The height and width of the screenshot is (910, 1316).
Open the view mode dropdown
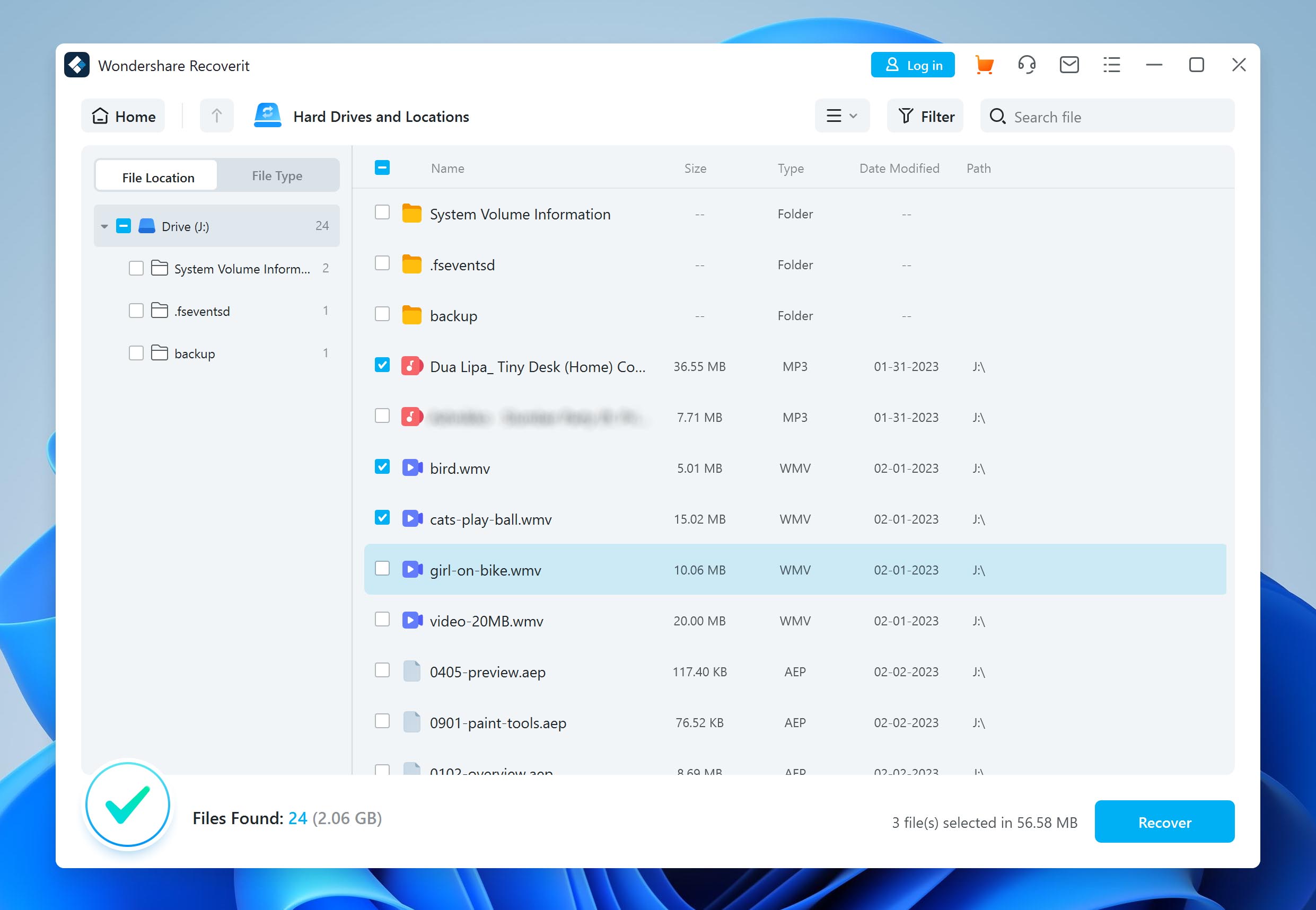(x=842, y=116)
